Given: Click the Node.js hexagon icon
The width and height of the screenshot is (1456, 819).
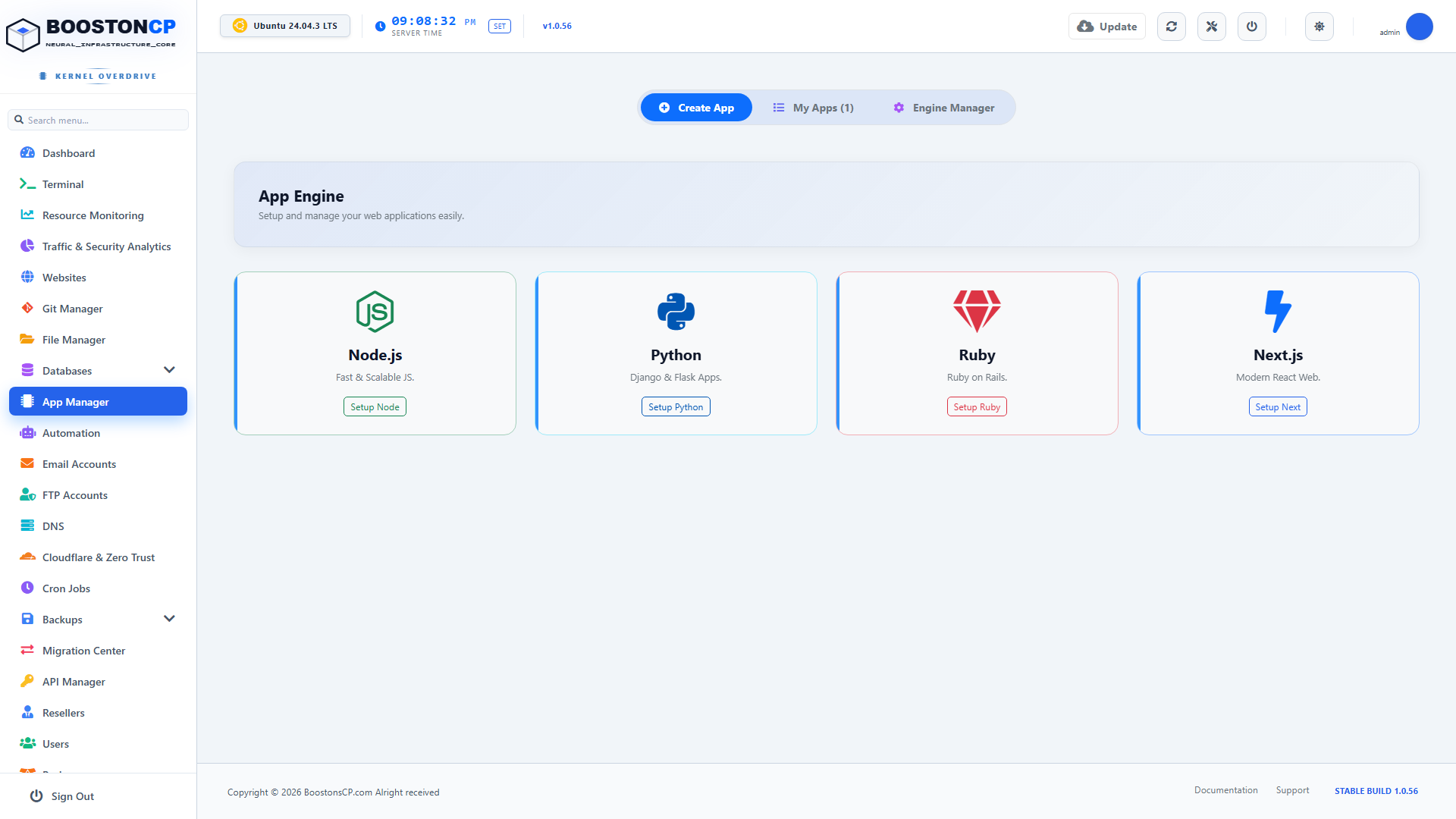Looking at the screenshot, I should (375, 312).
